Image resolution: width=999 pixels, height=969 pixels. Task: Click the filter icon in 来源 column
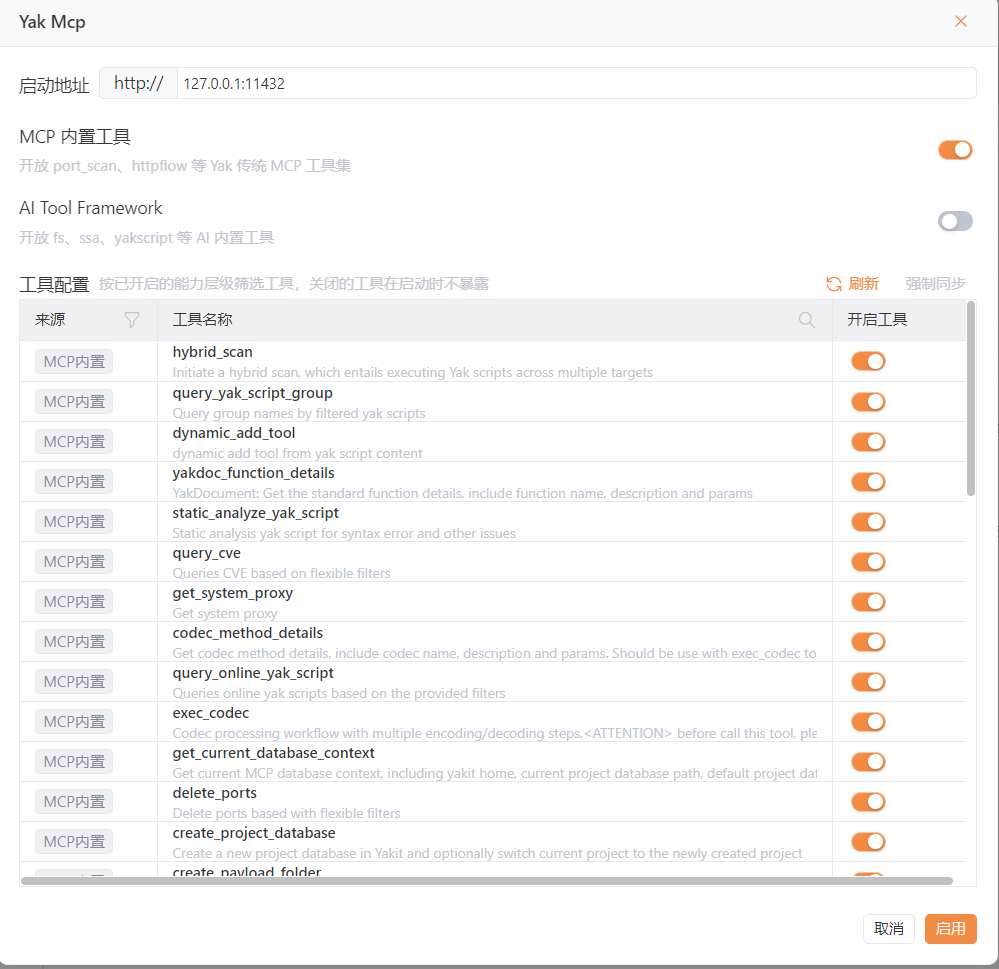132,319
